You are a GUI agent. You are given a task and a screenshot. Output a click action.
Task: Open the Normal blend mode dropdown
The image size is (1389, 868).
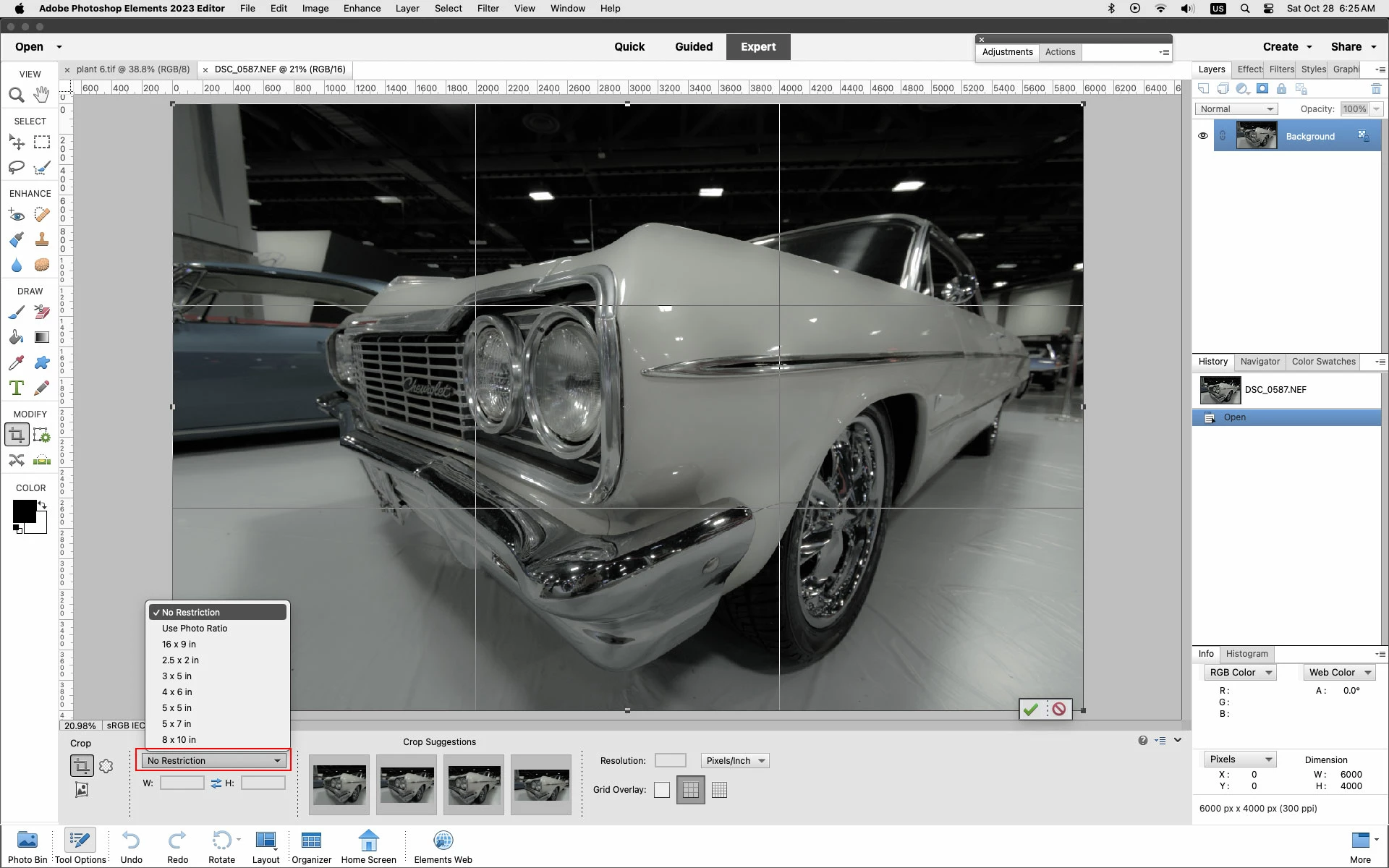point(1236,109)
